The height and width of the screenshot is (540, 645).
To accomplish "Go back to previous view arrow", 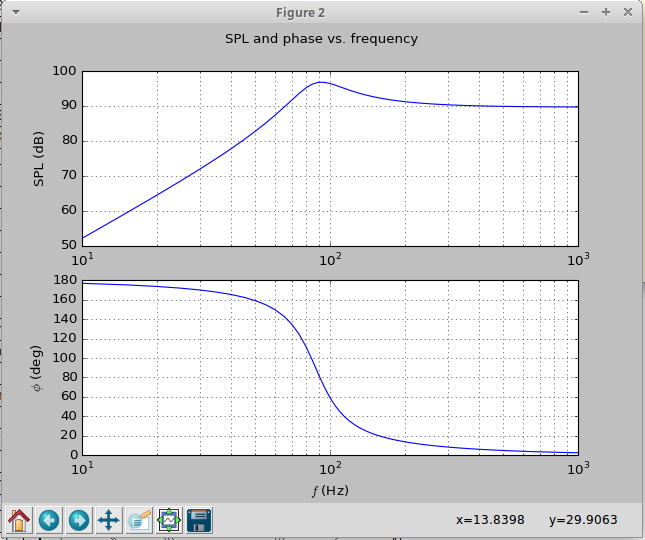I will point(49,520).
